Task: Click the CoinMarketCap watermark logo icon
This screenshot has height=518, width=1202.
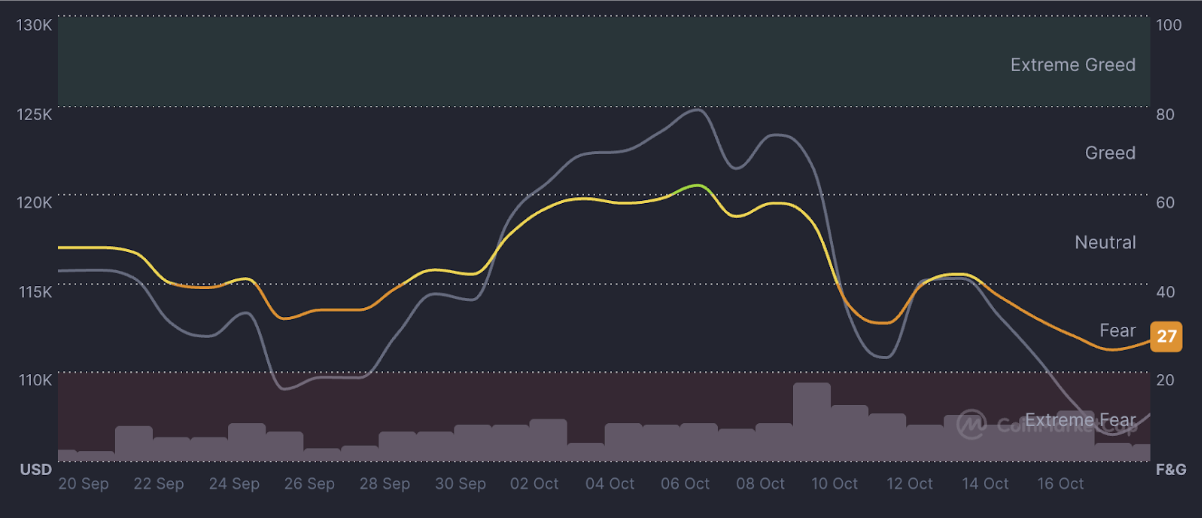Action: [x=971, y=425]
